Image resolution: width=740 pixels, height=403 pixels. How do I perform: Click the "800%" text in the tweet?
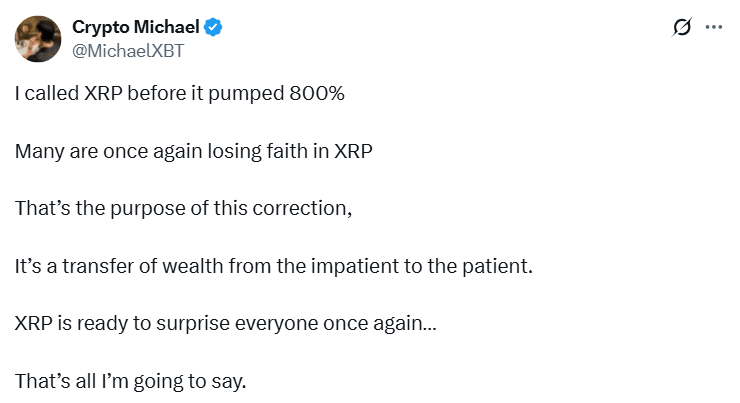(317, 95)
